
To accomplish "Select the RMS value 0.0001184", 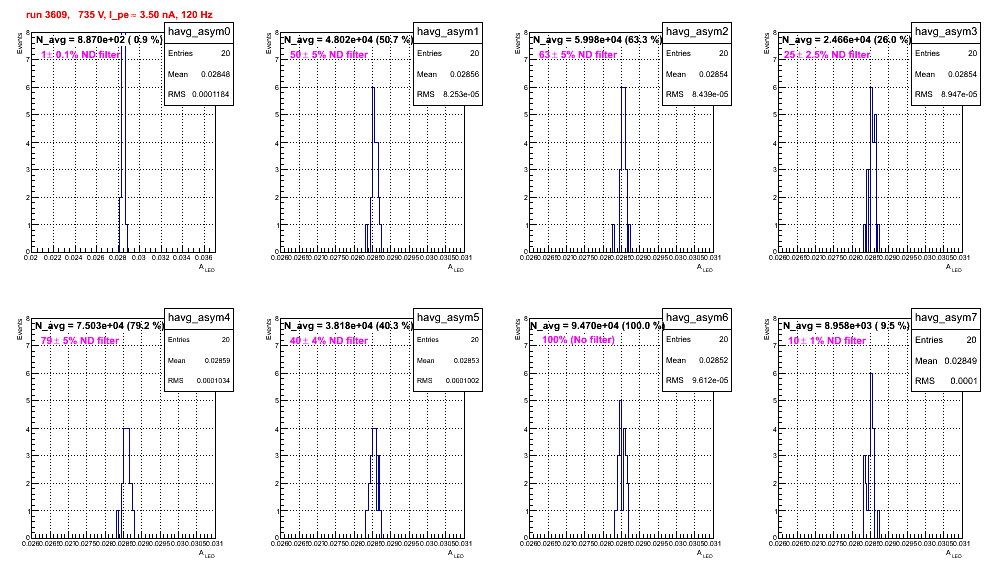I will tap(211, 94).
